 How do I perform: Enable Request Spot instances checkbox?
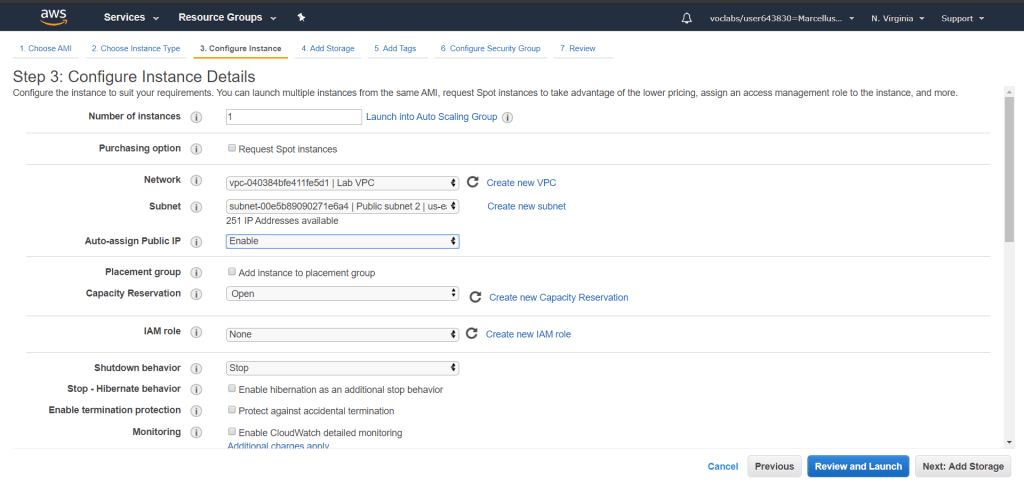pos(232,149)
